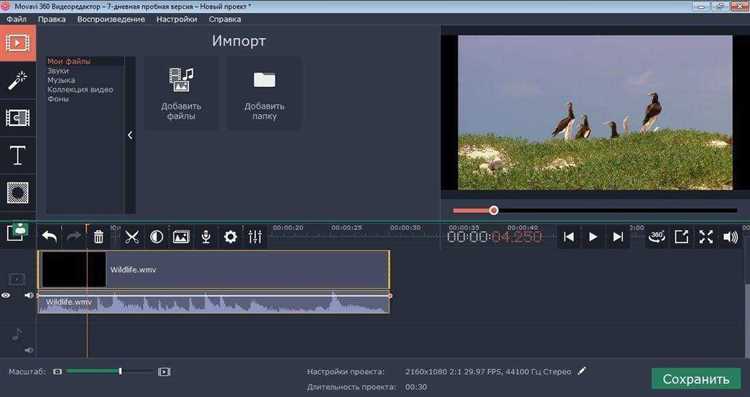Edit project settings with the pencil icon

[x=582, y=371]
